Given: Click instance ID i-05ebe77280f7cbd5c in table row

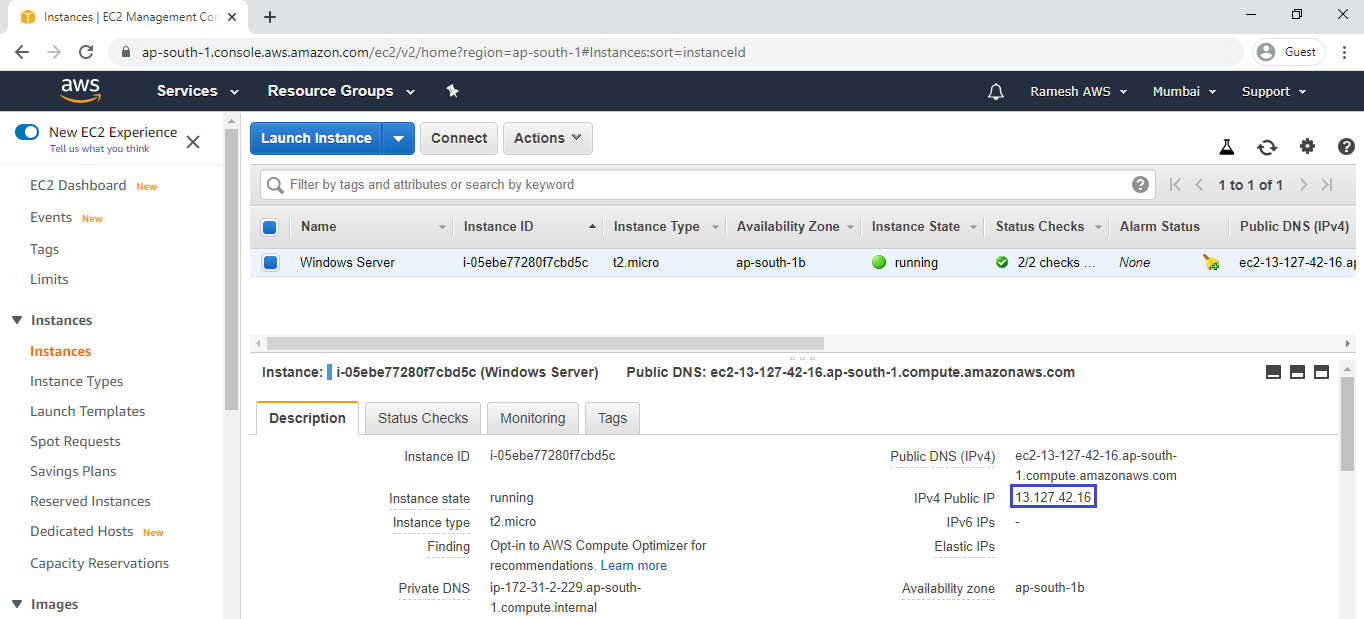Looking at the screenshot, I should point(525,263).
